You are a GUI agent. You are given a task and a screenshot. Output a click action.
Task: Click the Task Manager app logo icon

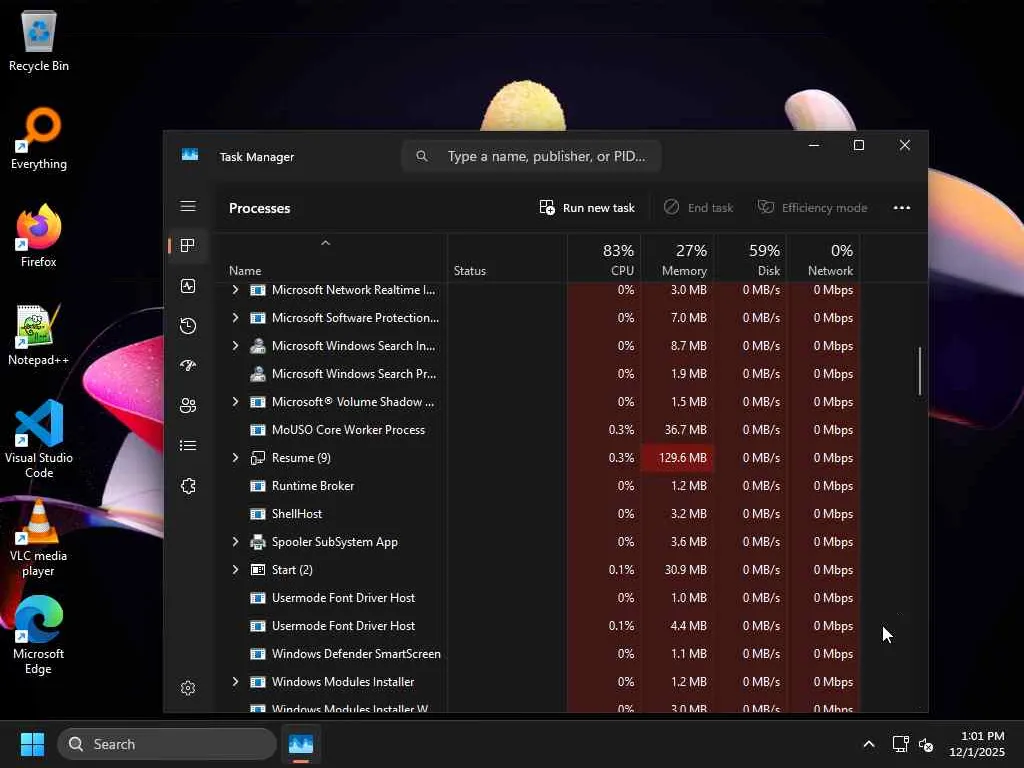pyautogui.click(x=190, y=155)
